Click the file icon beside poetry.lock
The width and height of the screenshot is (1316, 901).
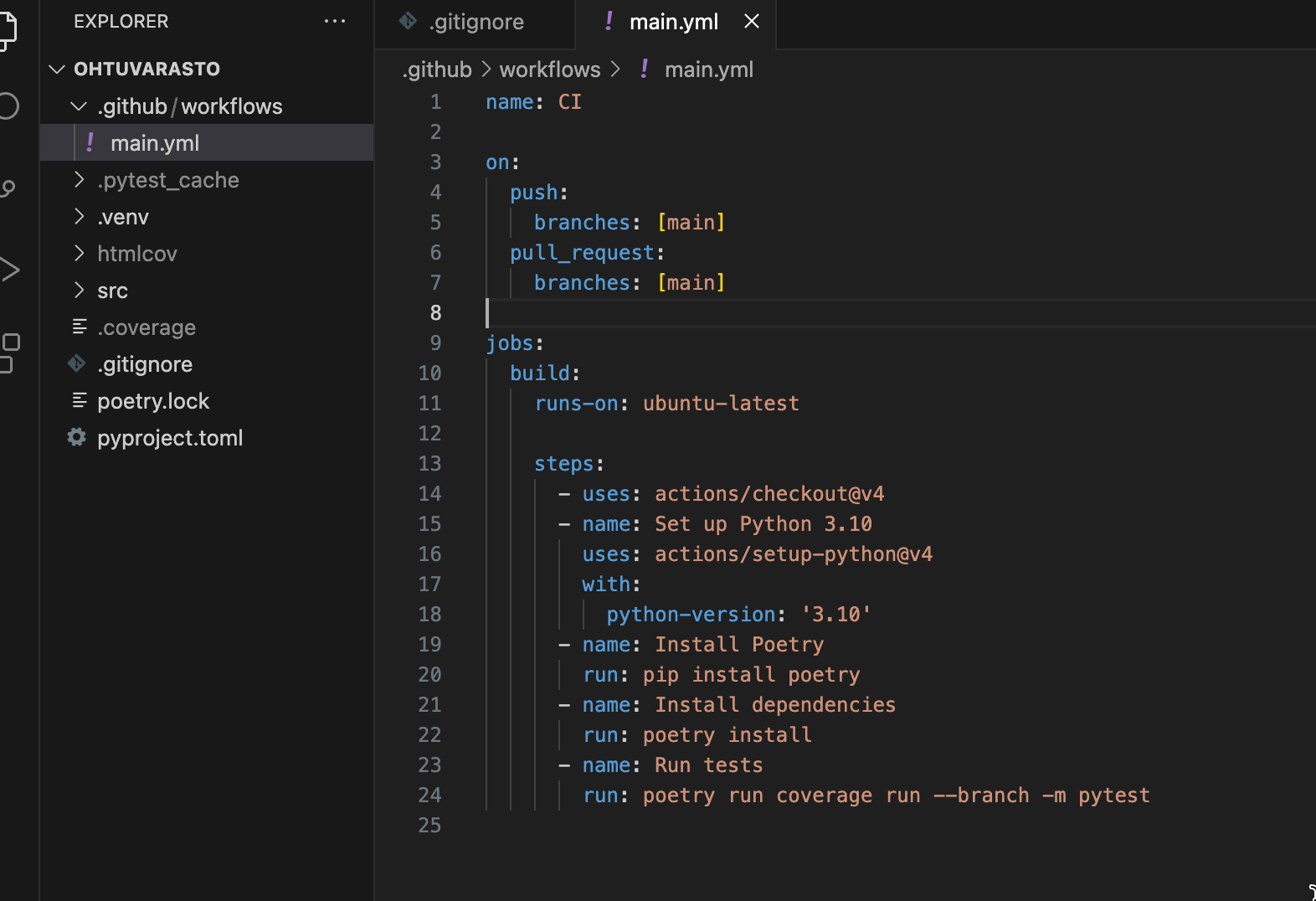[x=80, y=401]
